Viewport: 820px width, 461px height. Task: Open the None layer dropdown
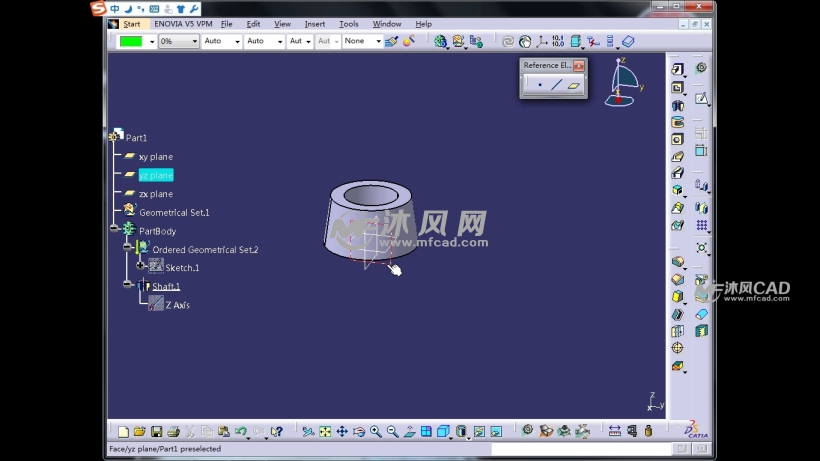(x=362, y=41)
